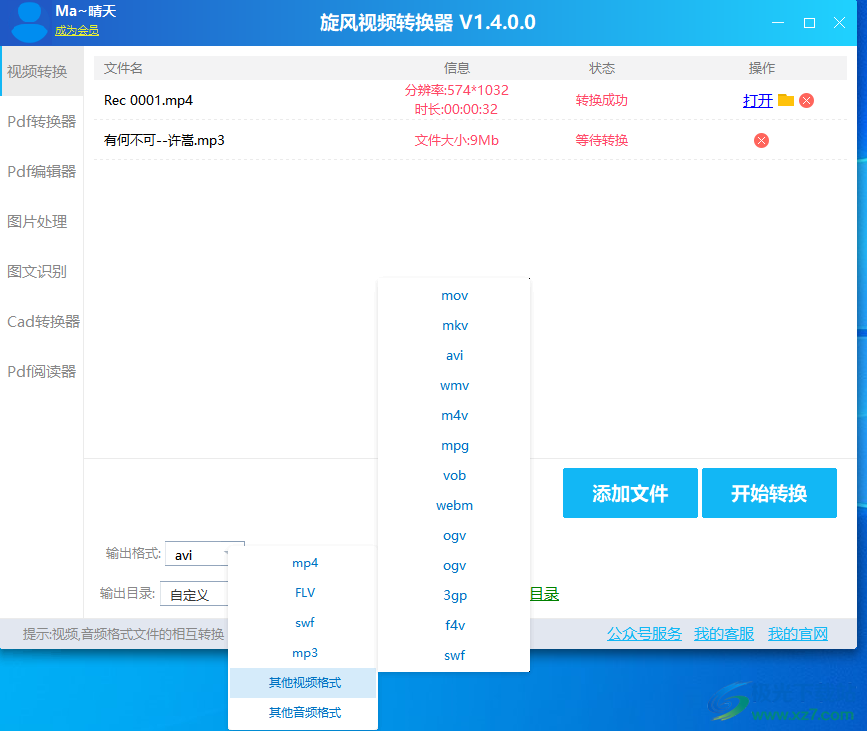Select webm as the output format
Viewport: 867px width, 731px height.
click(454, 505)
